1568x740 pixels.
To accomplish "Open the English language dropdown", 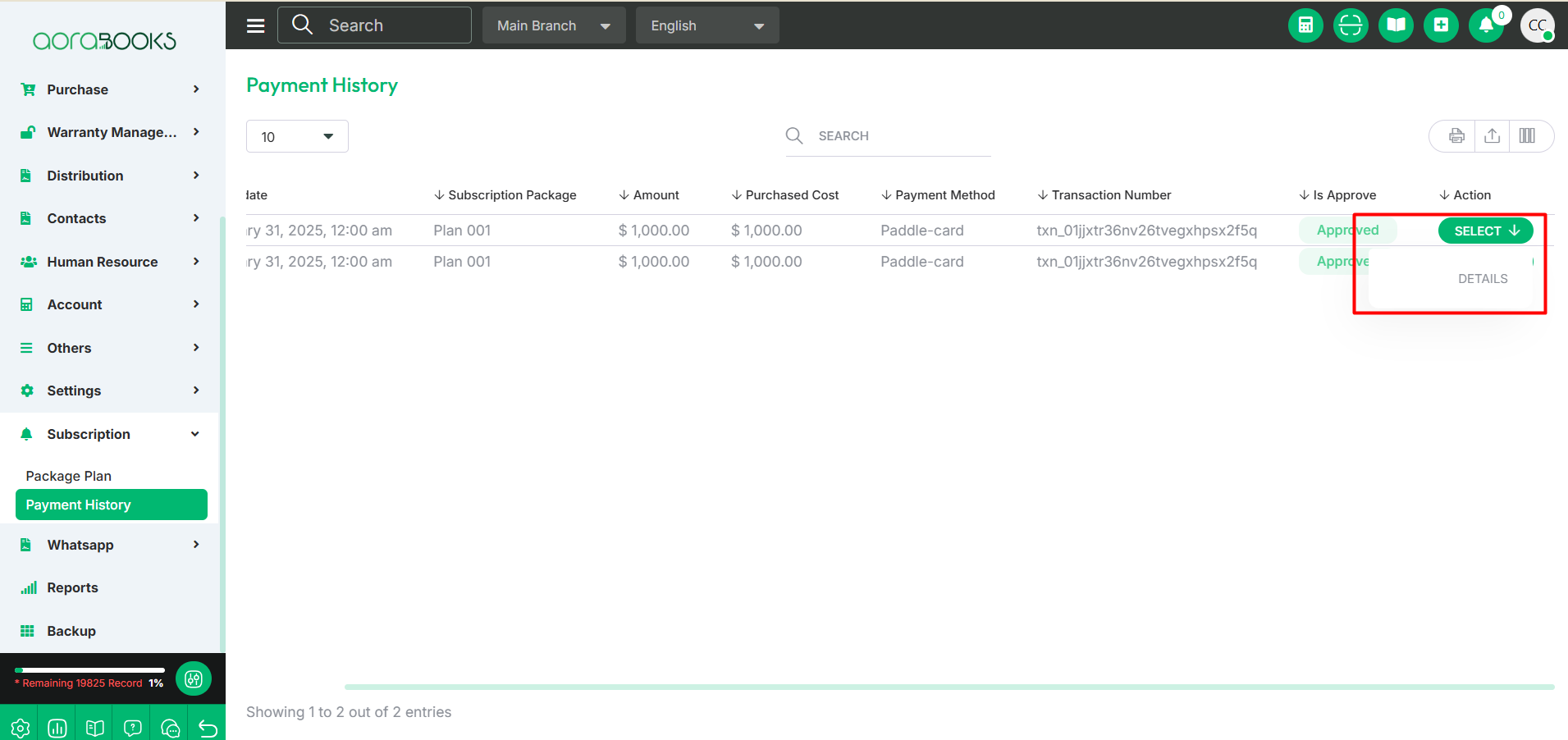I will (x=707, y=25).
